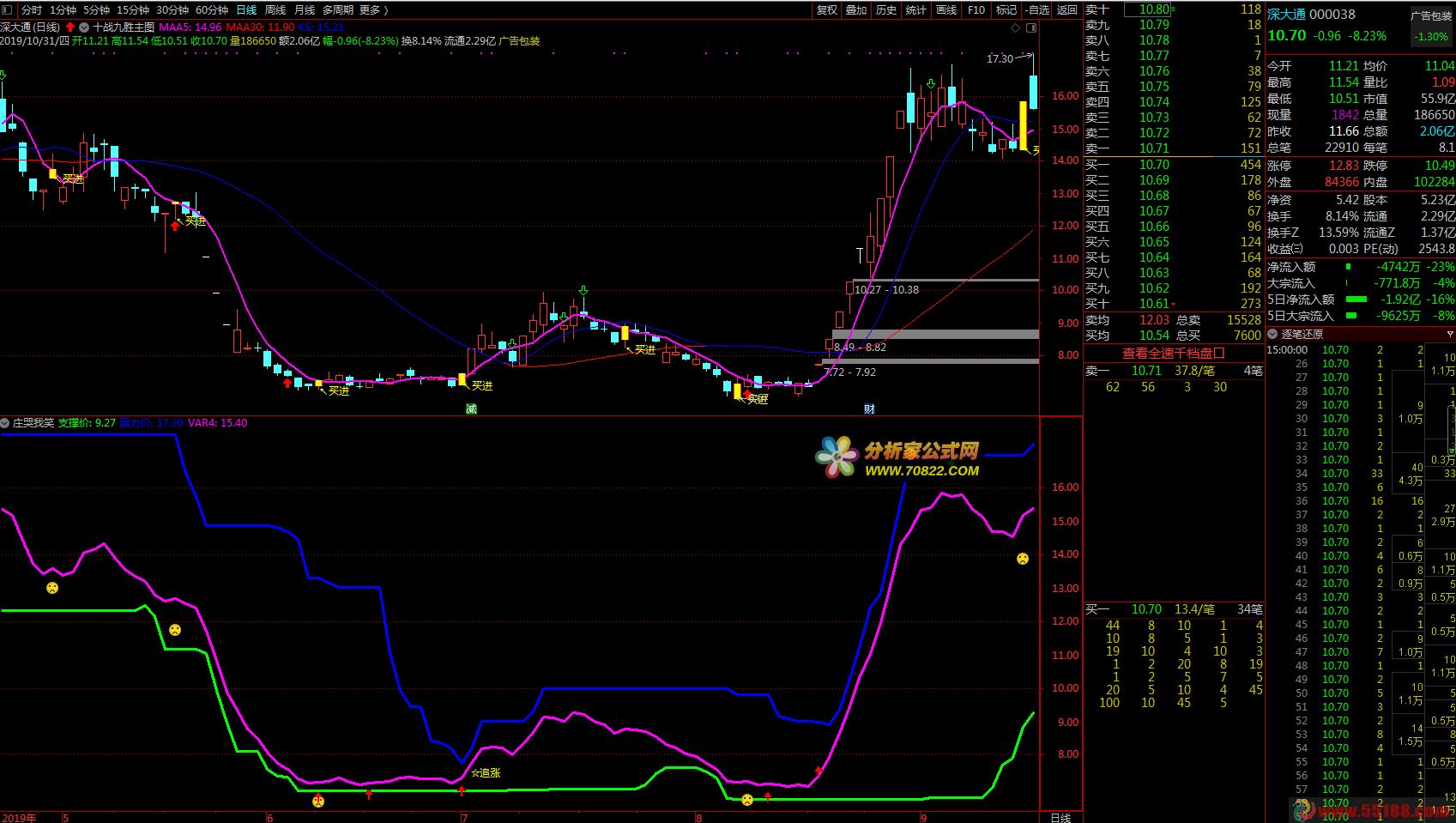Click the 复权 adjustment button
The image size is (1456, 823).
tap(826, 9)
